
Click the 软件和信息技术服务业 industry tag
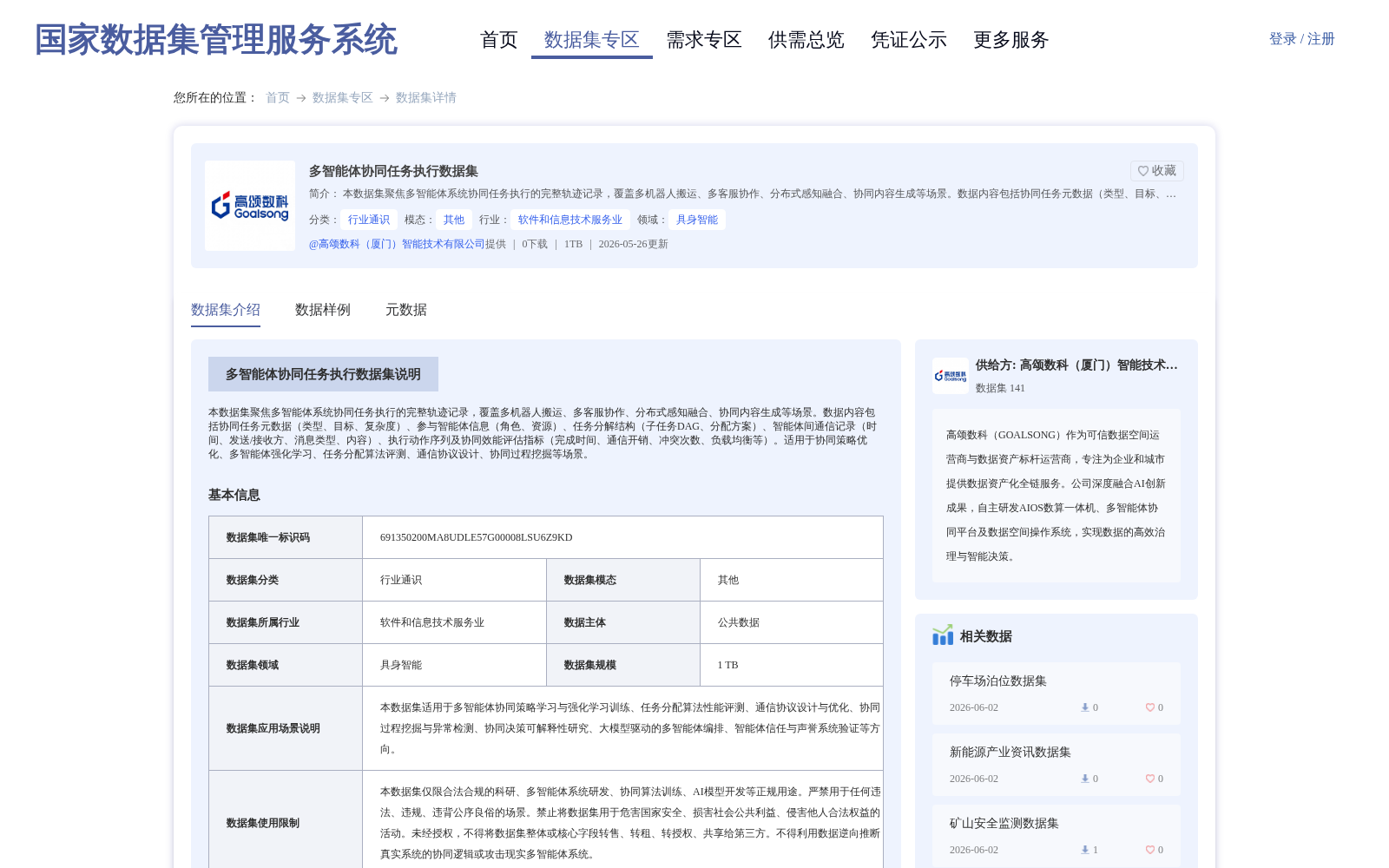(570, 220)
